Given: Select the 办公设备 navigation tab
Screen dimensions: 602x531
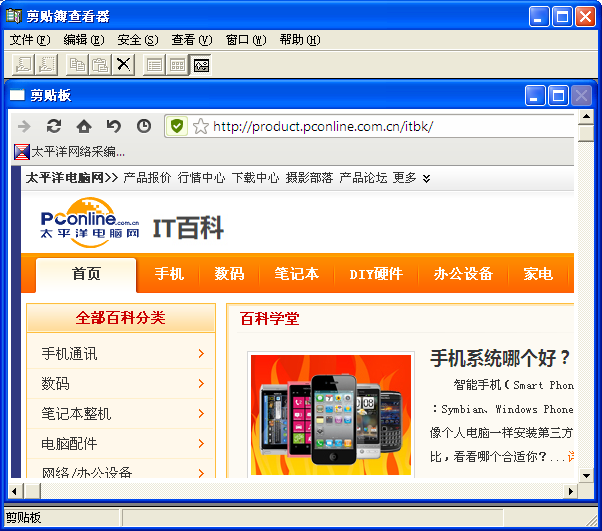Looking at the screenshot, I should [463, 274].
